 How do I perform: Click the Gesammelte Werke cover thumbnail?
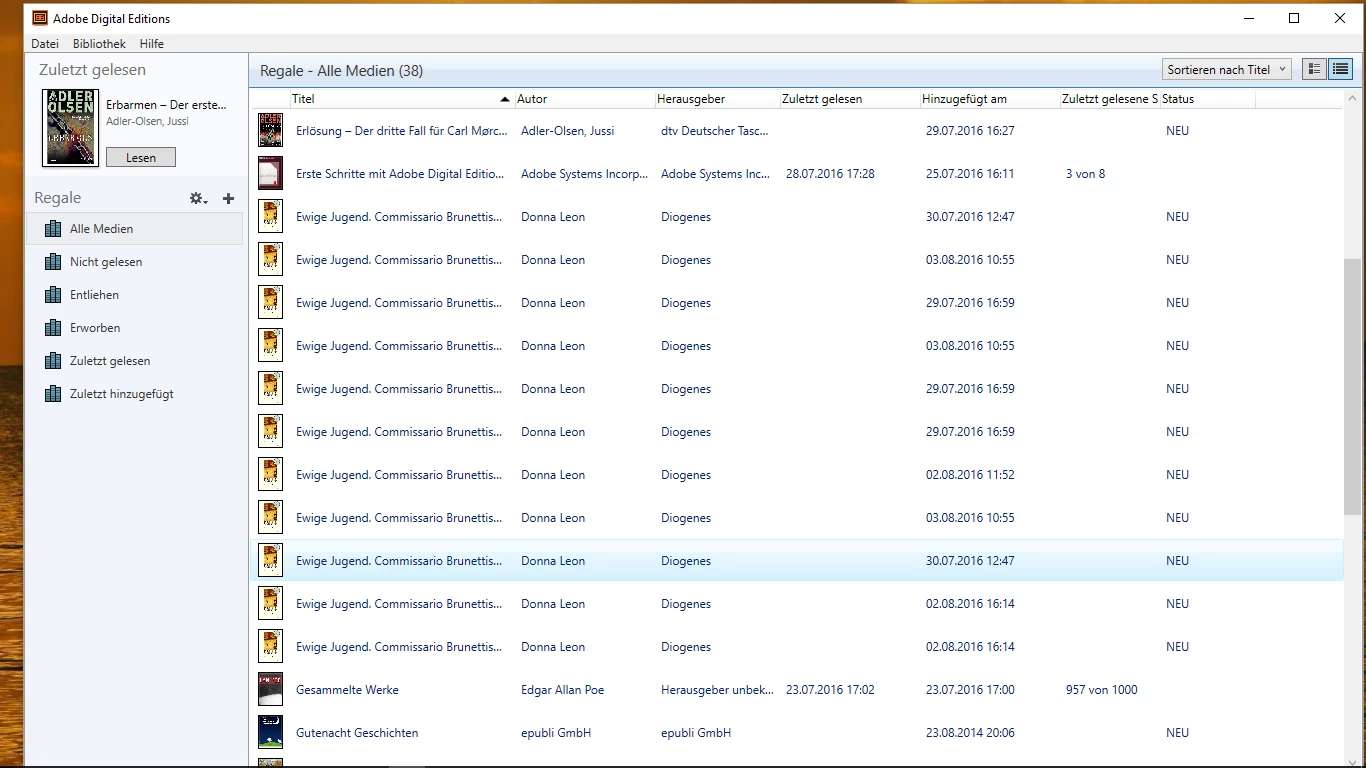point(270,690)
